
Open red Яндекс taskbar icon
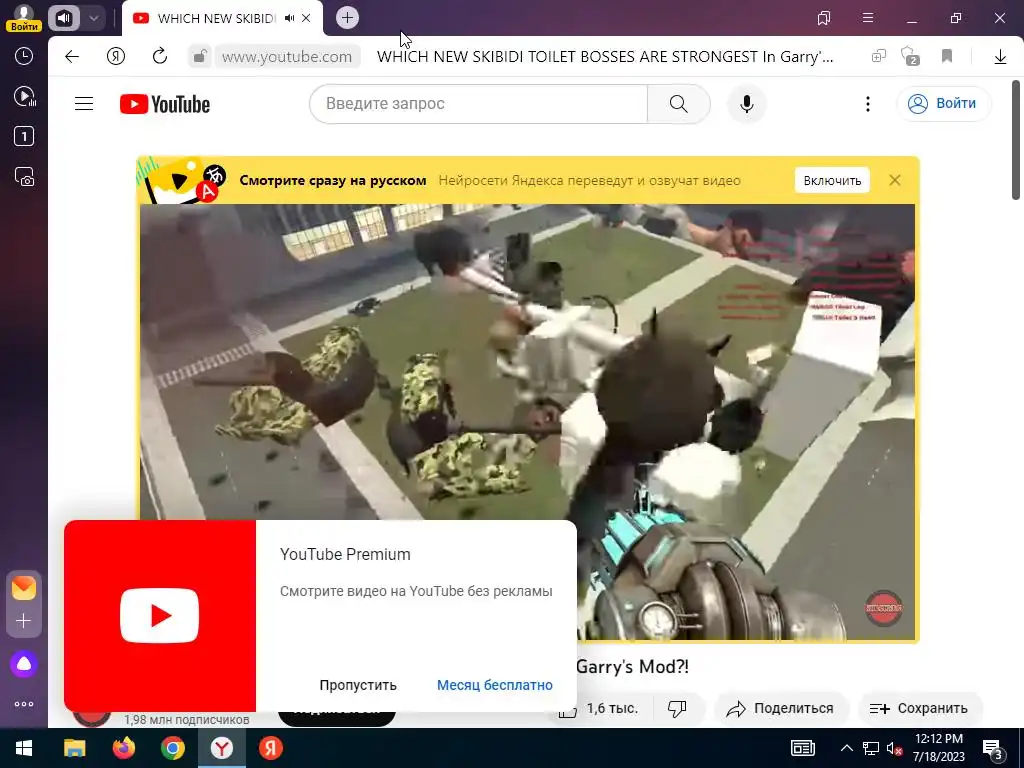270,748
